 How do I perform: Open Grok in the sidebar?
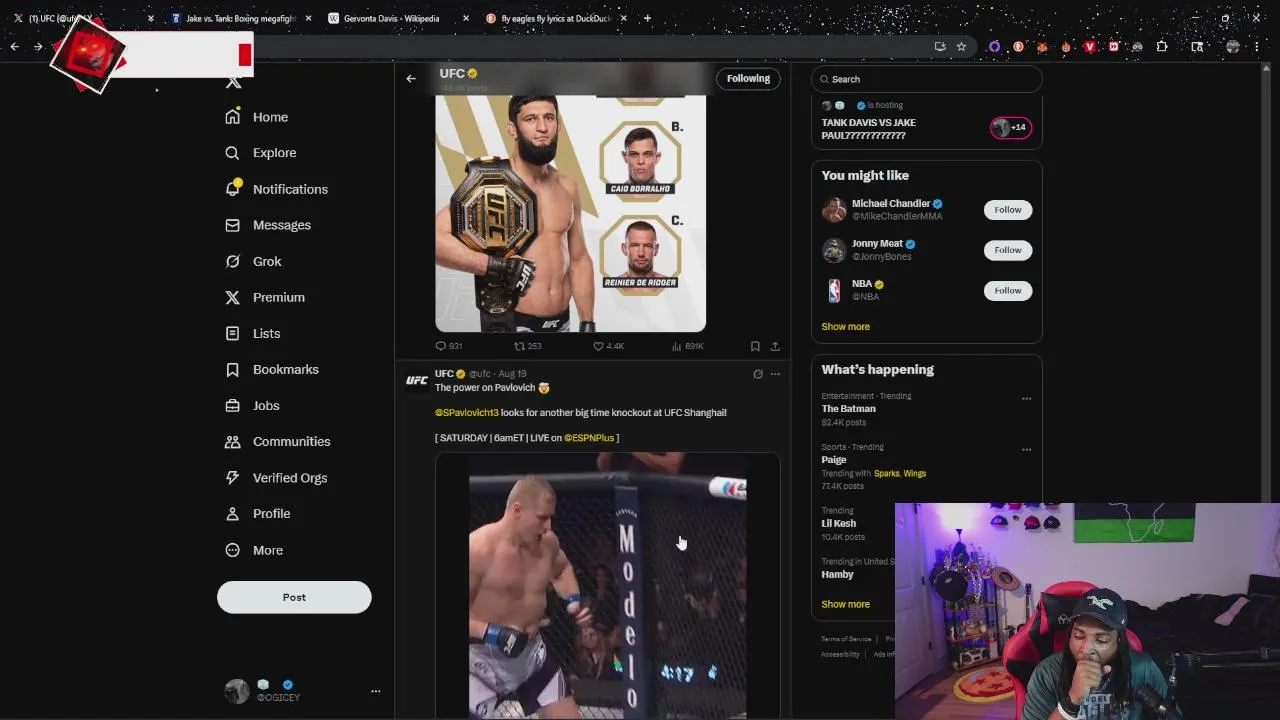point(254,261)
